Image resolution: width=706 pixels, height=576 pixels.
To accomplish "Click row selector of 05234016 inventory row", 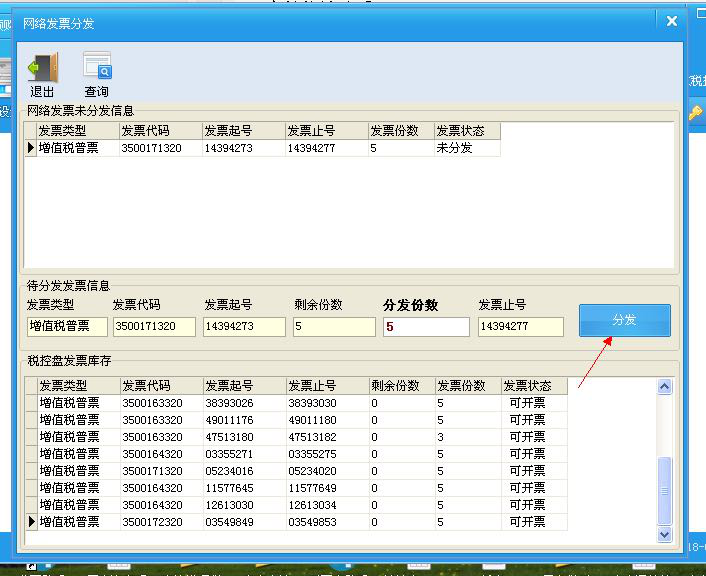I will [x=31, y=471].
